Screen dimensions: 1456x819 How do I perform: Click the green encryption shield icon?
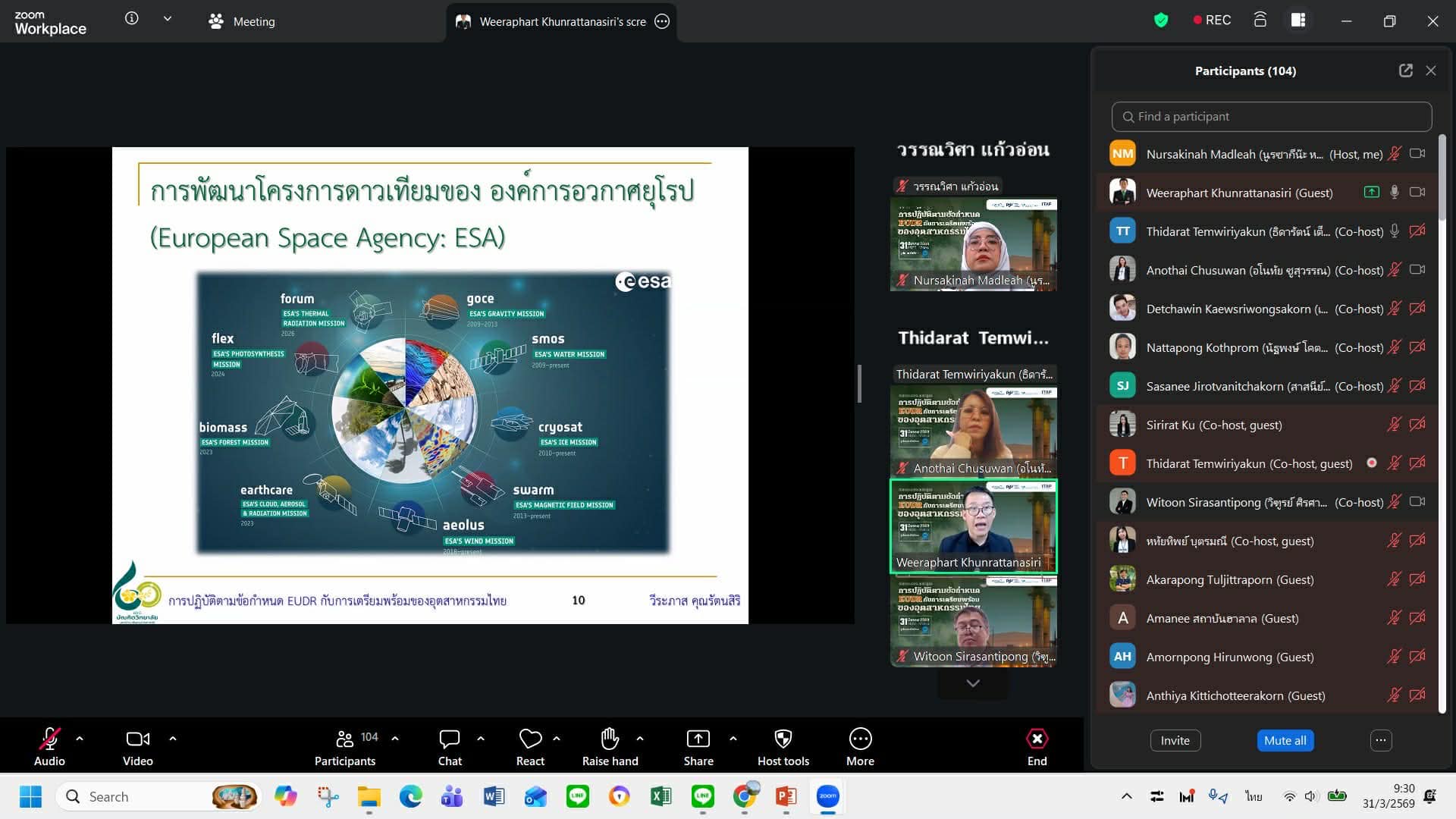[1160, 20]
